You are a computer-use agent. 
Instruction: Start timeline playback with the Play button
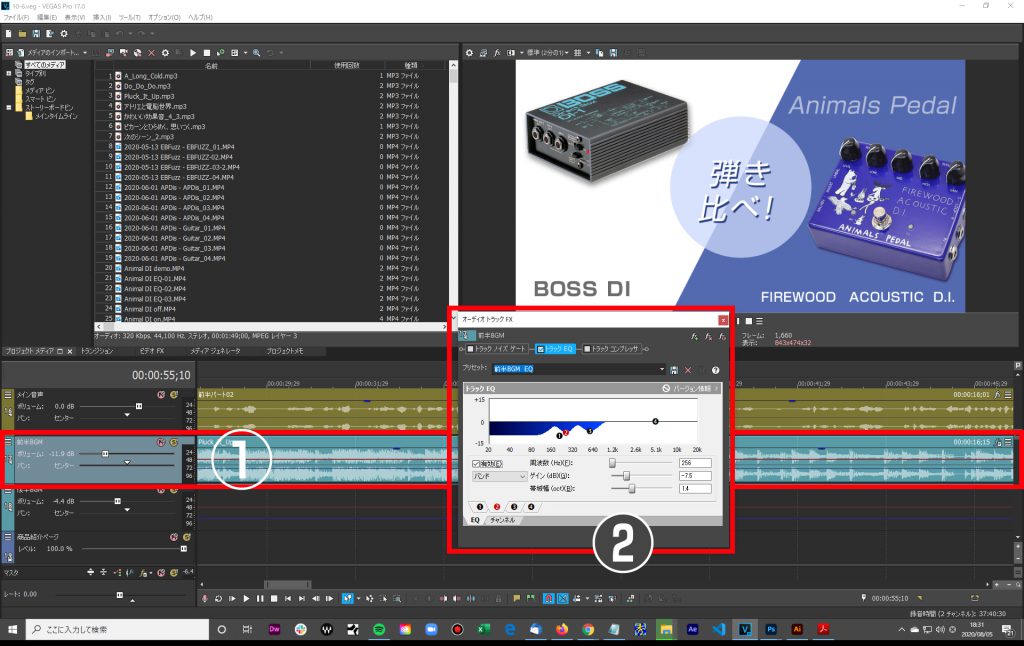coord(246,598)
